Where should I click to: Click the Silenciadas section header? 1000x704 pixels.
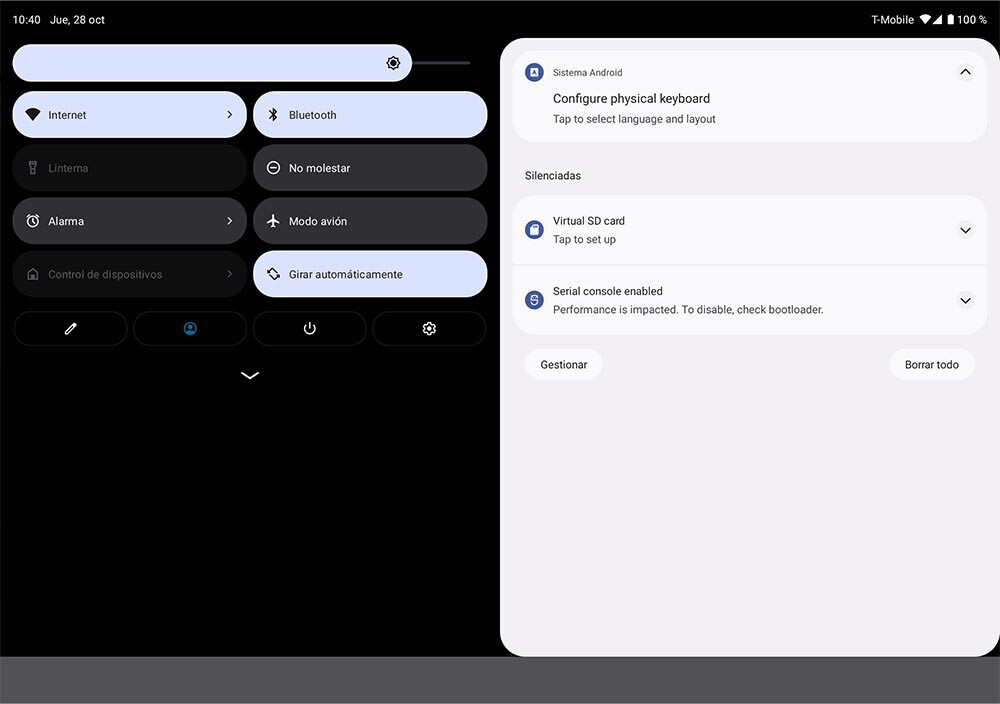click(553, 175)
